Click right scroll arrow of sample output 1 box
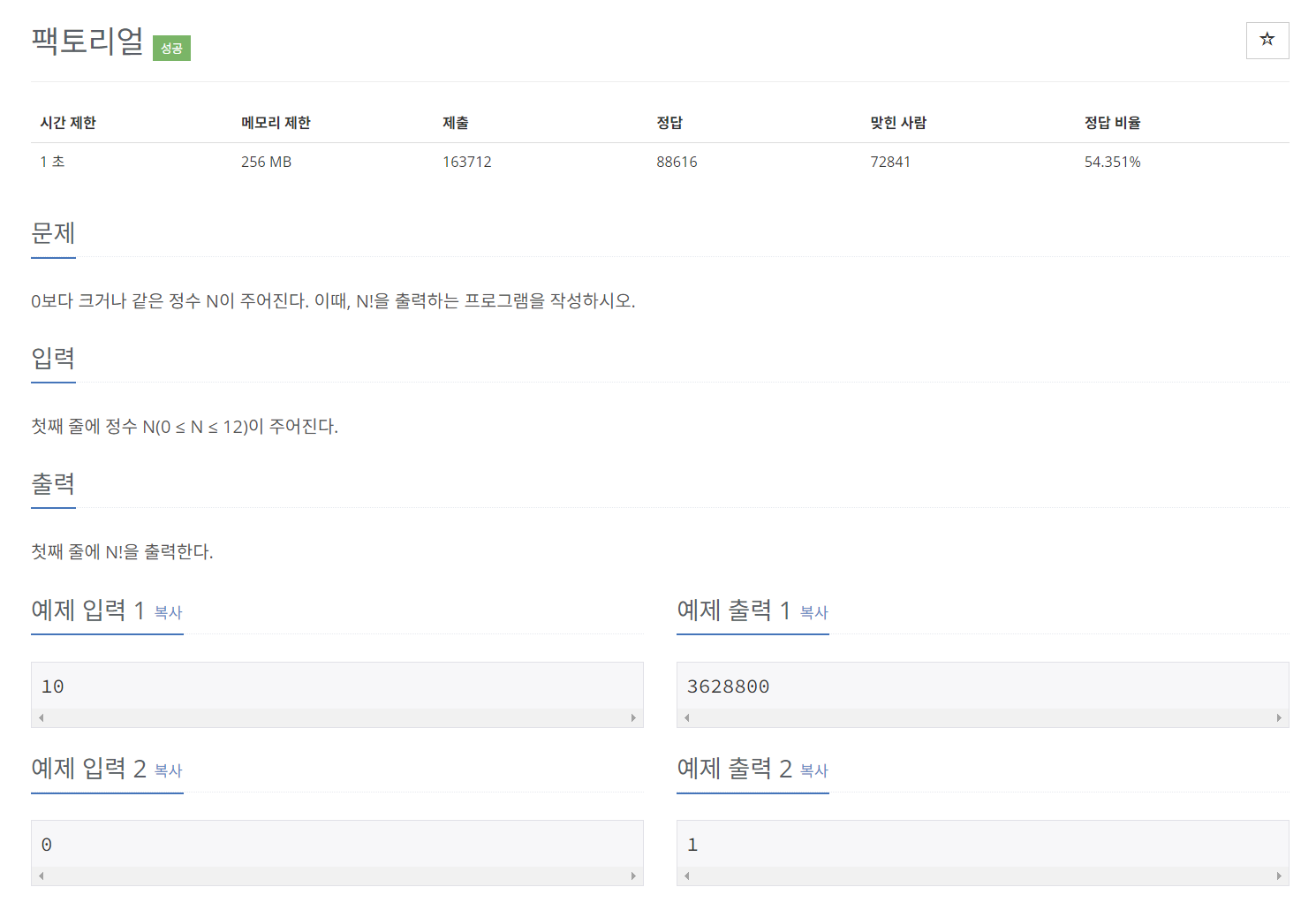 tap(1280, 717)
